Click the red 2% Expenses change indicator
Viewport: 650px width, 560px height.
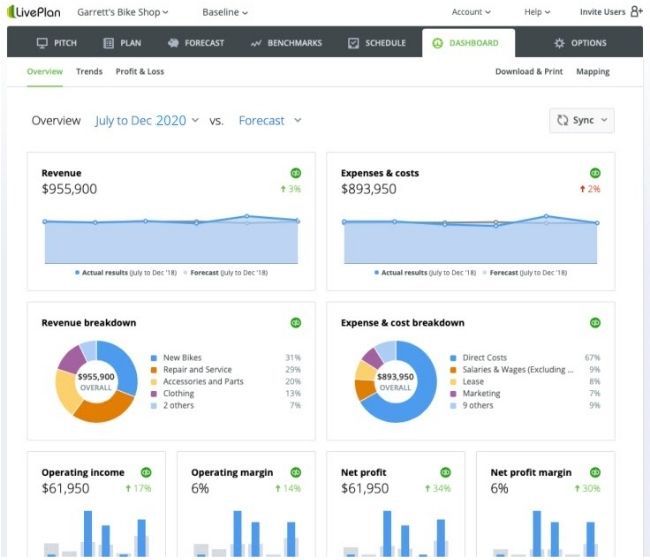(x=590, y=189)
